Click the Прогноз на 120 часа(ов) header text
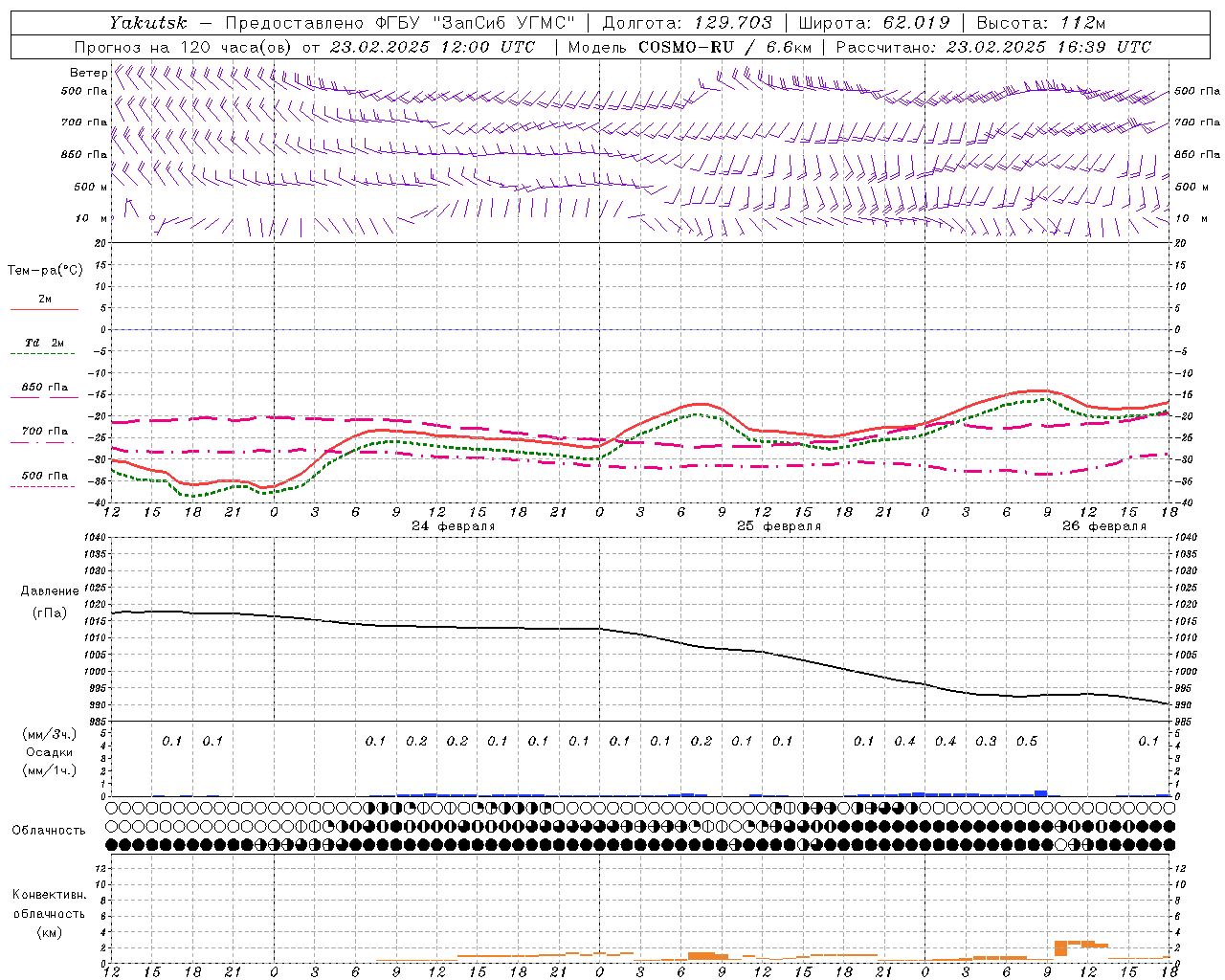 tap(305, 47)
